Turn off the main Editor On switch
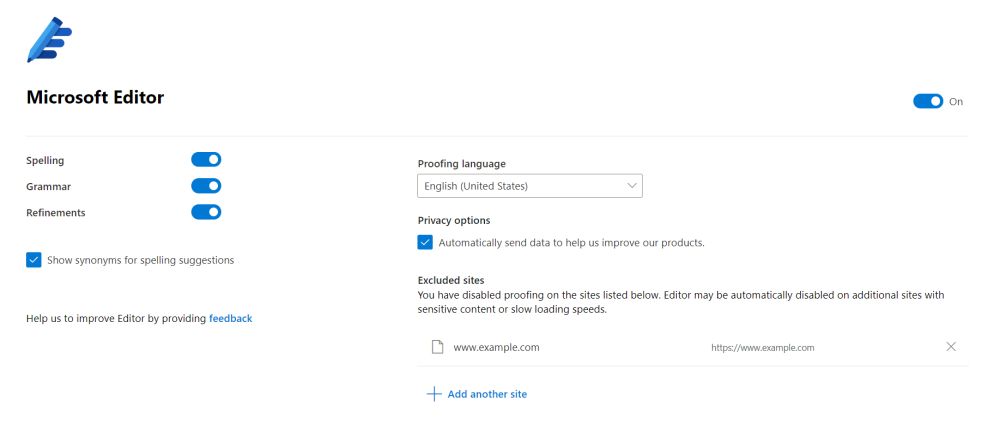1000x444 pixels. tap(928, 101)
